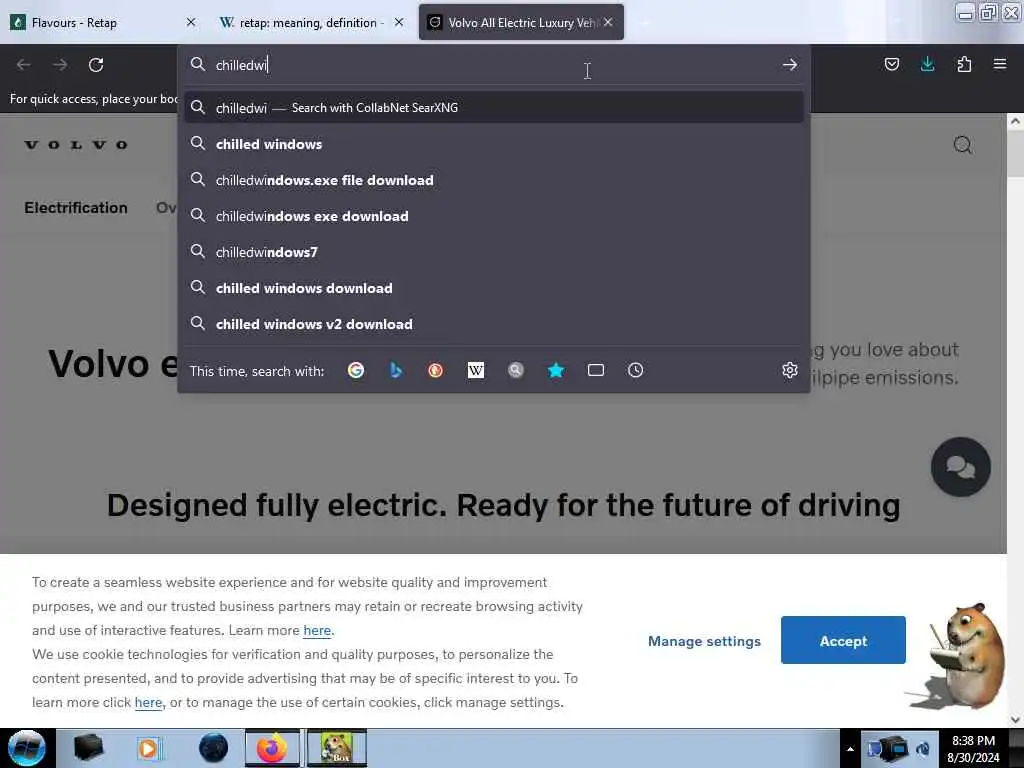The image size is (1024, 768).
Task: Search with the grey magnifier engine icon
Action: 516,370
